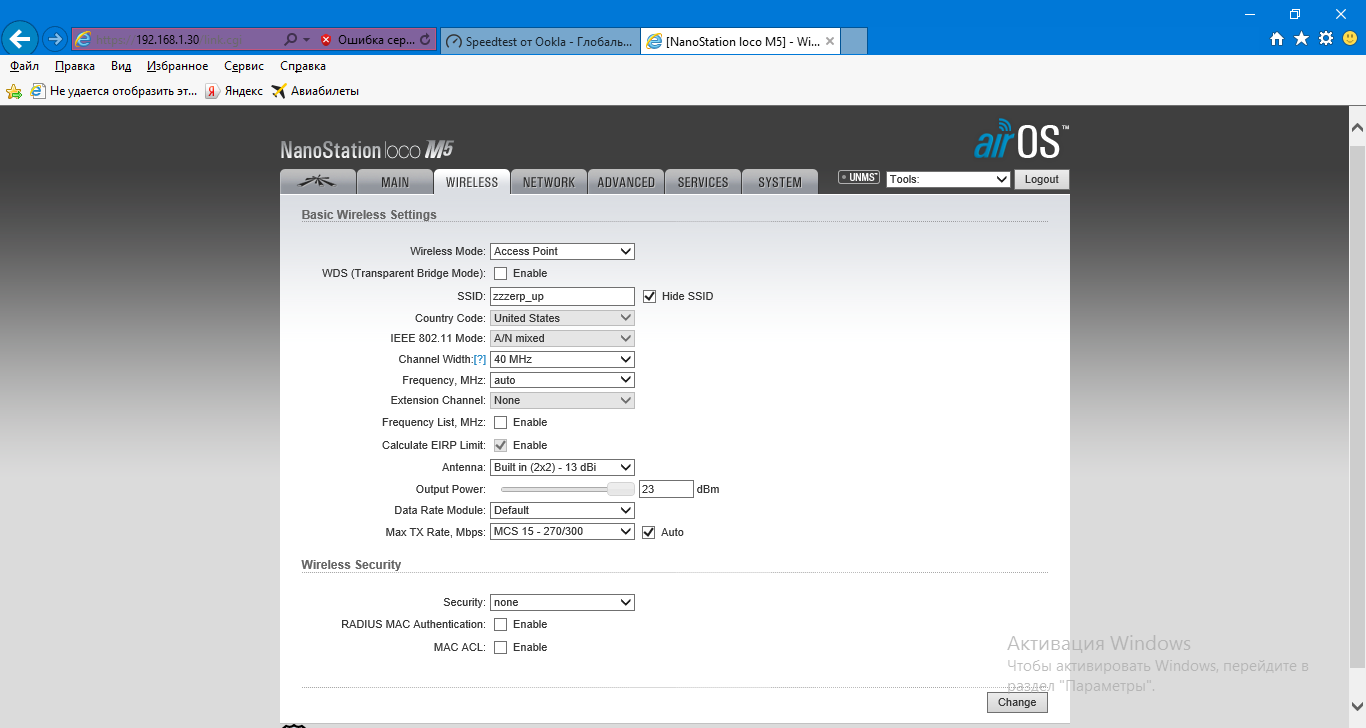This screenshot has width=1366, height=728.
Task: Uncheck the Hide SSID checkbox
Action: pos(649,296)
